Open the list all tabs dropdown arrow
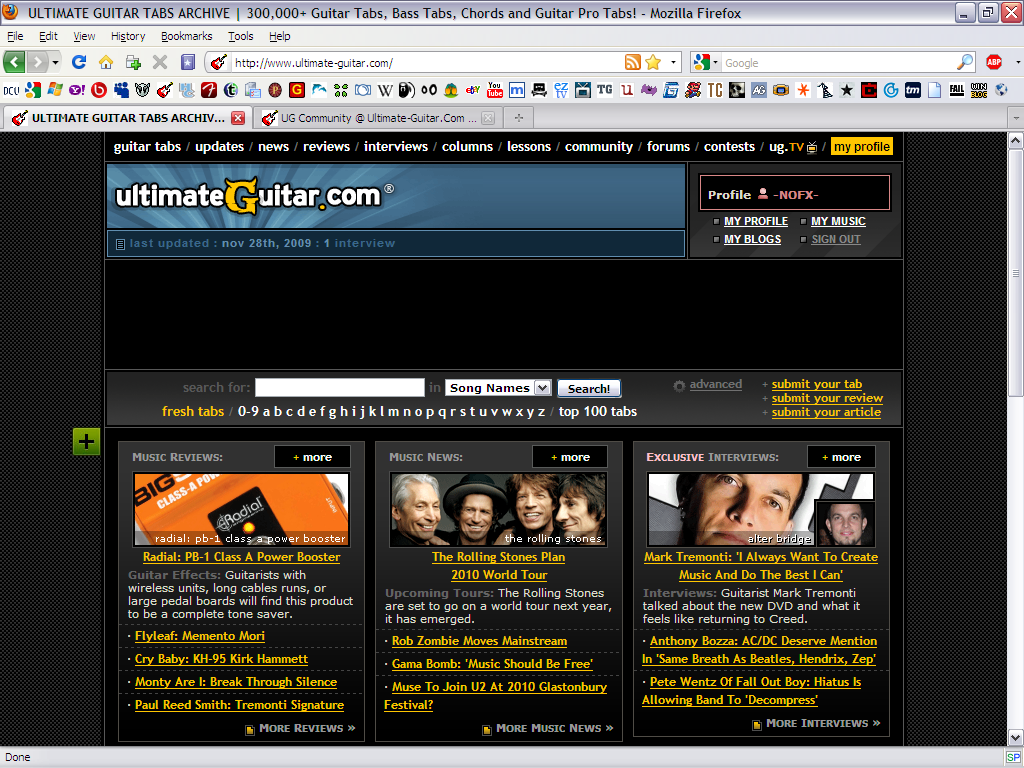 tap(1016, 118)
